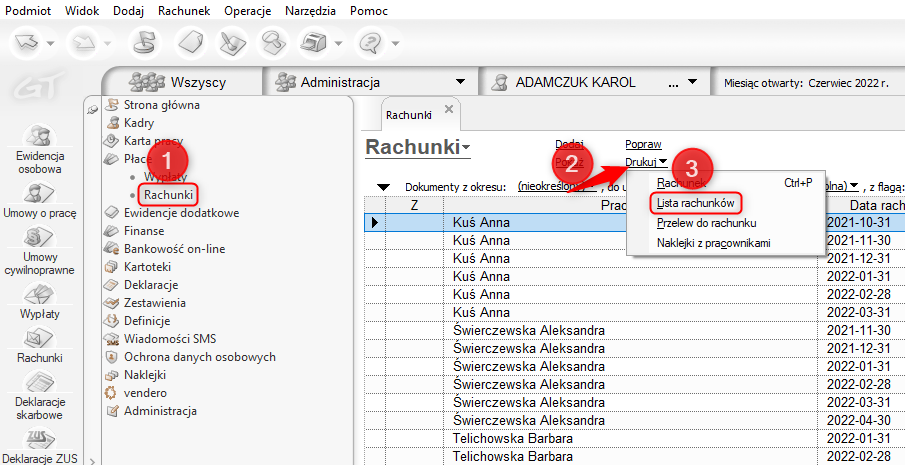Open Rachunki sidebar icon

click(x=40, y=344)
